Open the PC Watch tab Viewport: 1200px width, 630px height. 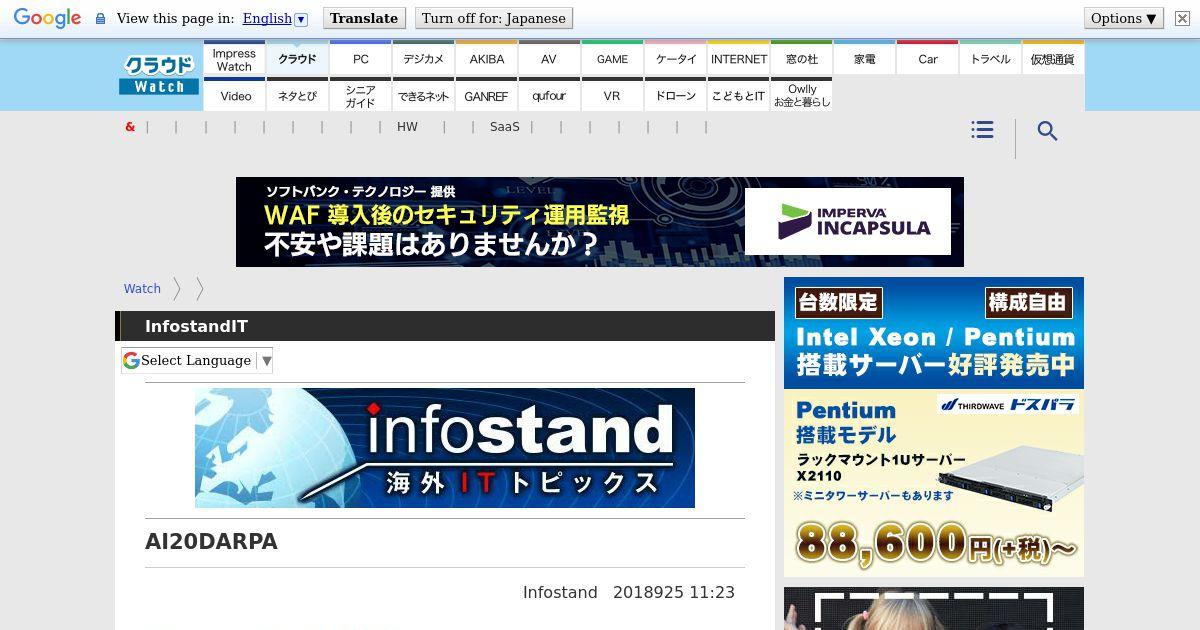point(361,59)
